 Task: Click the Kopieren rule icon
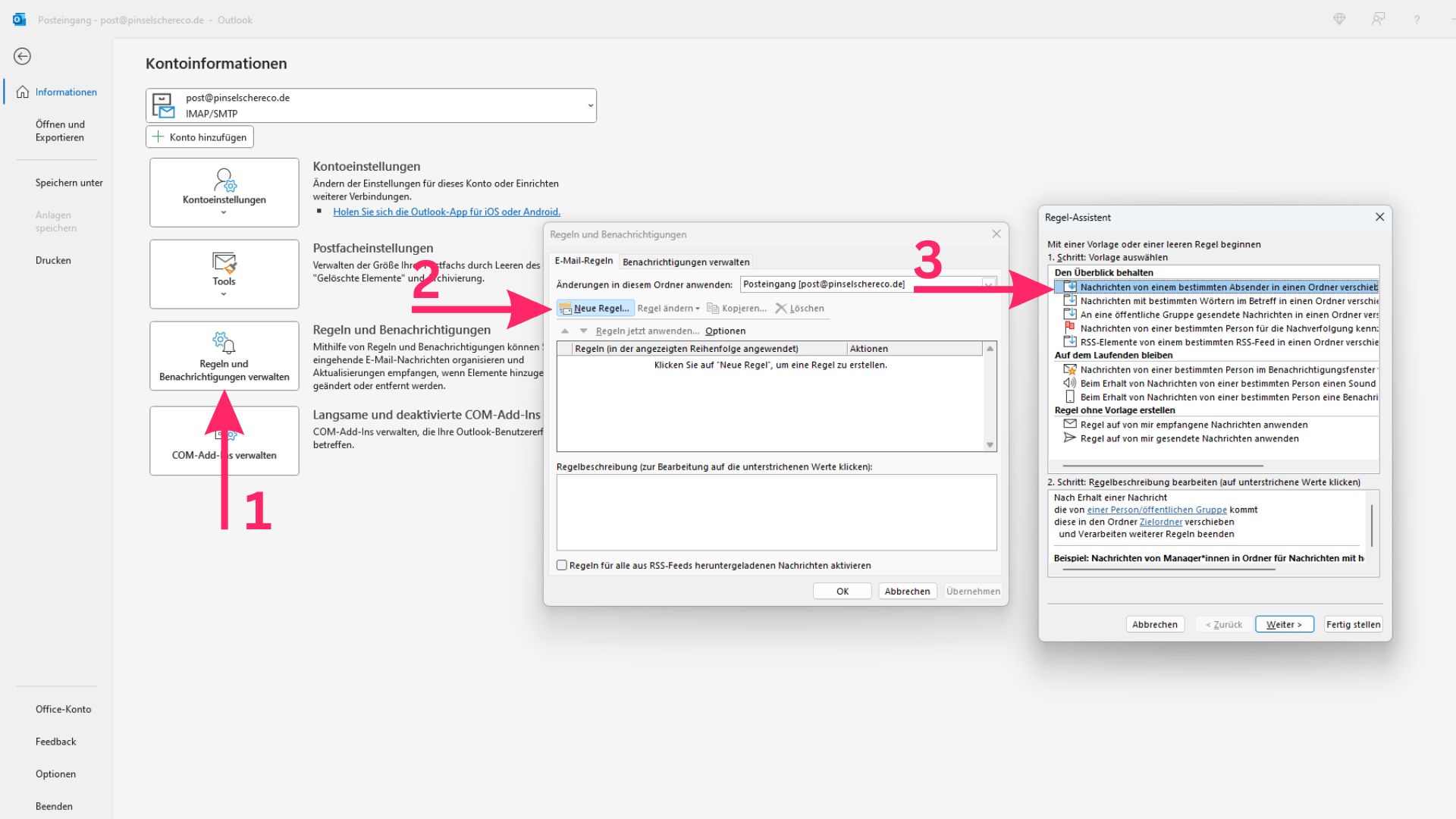[x=713, y=309]
